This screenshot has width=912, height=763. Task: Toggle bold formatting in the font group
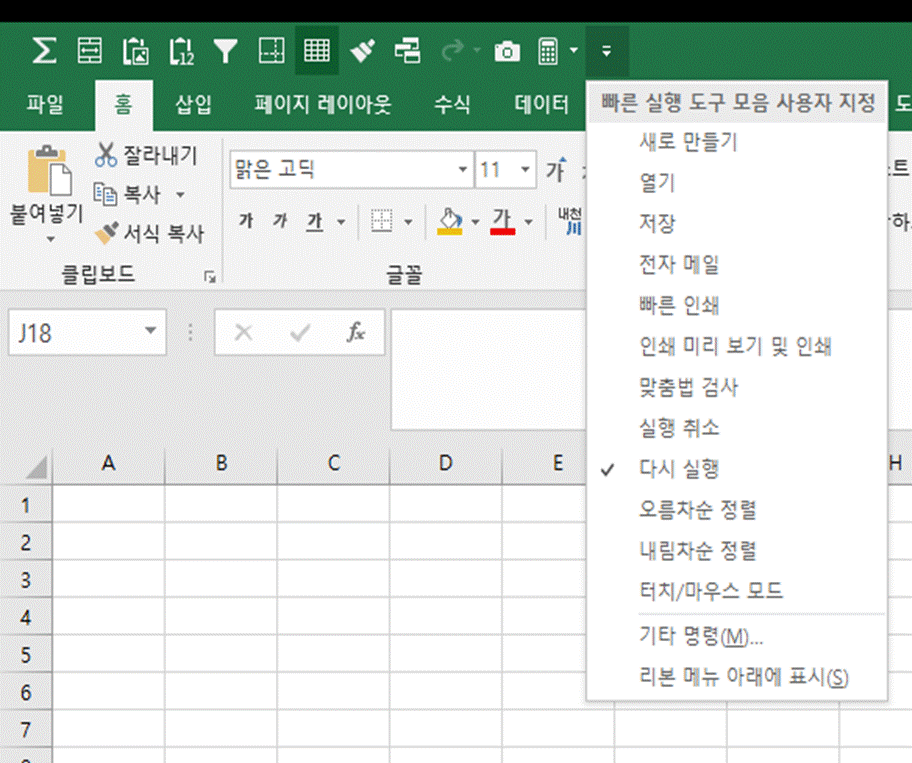(x=245, y=222)
